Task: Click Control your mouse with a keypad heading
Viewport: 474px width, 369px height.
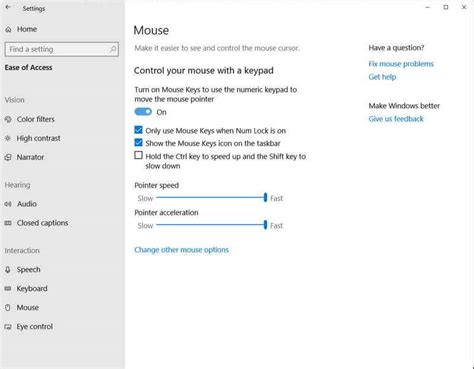Action: [204, 71]
